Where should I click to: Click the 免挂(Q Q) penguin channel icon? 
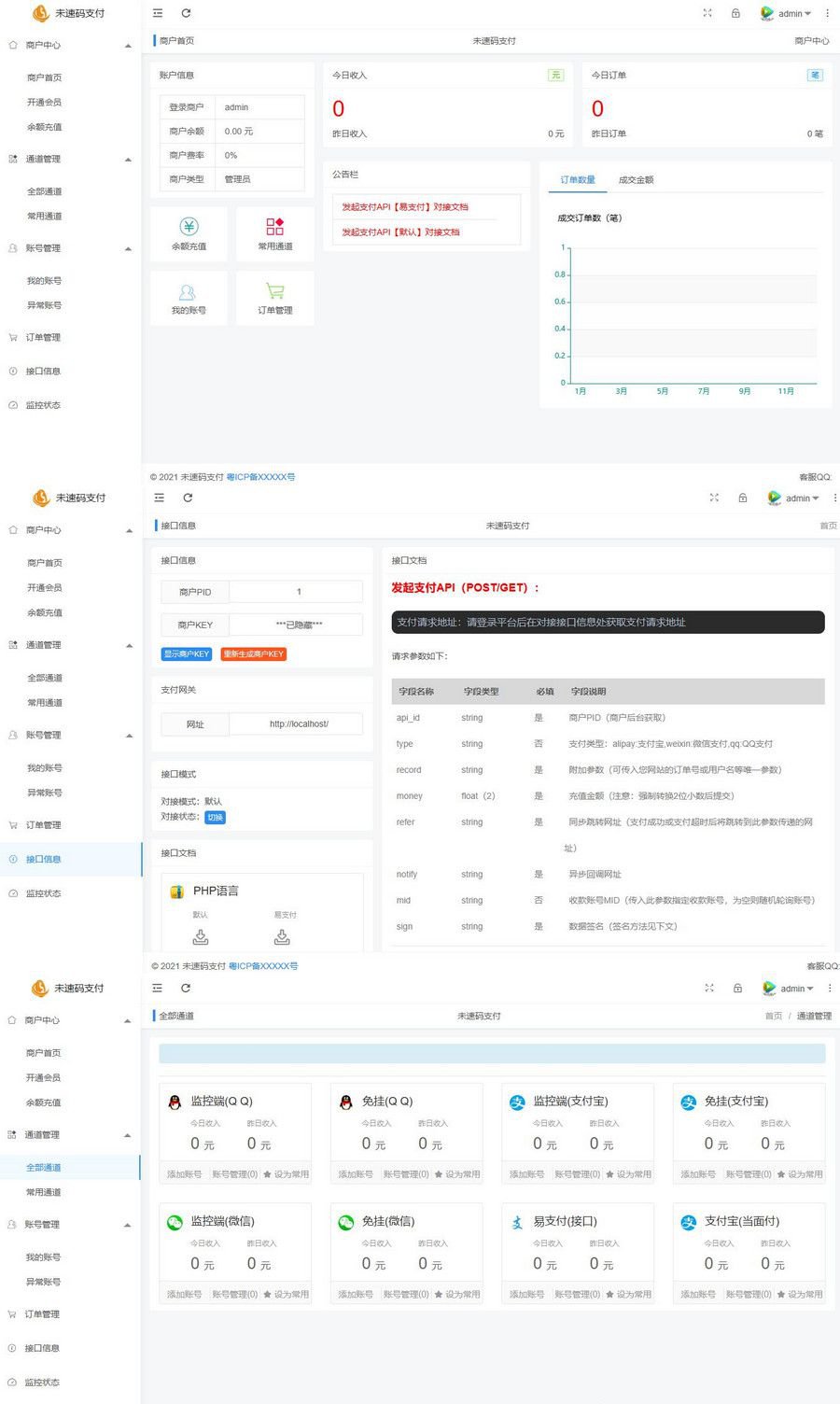(345, 1102)
